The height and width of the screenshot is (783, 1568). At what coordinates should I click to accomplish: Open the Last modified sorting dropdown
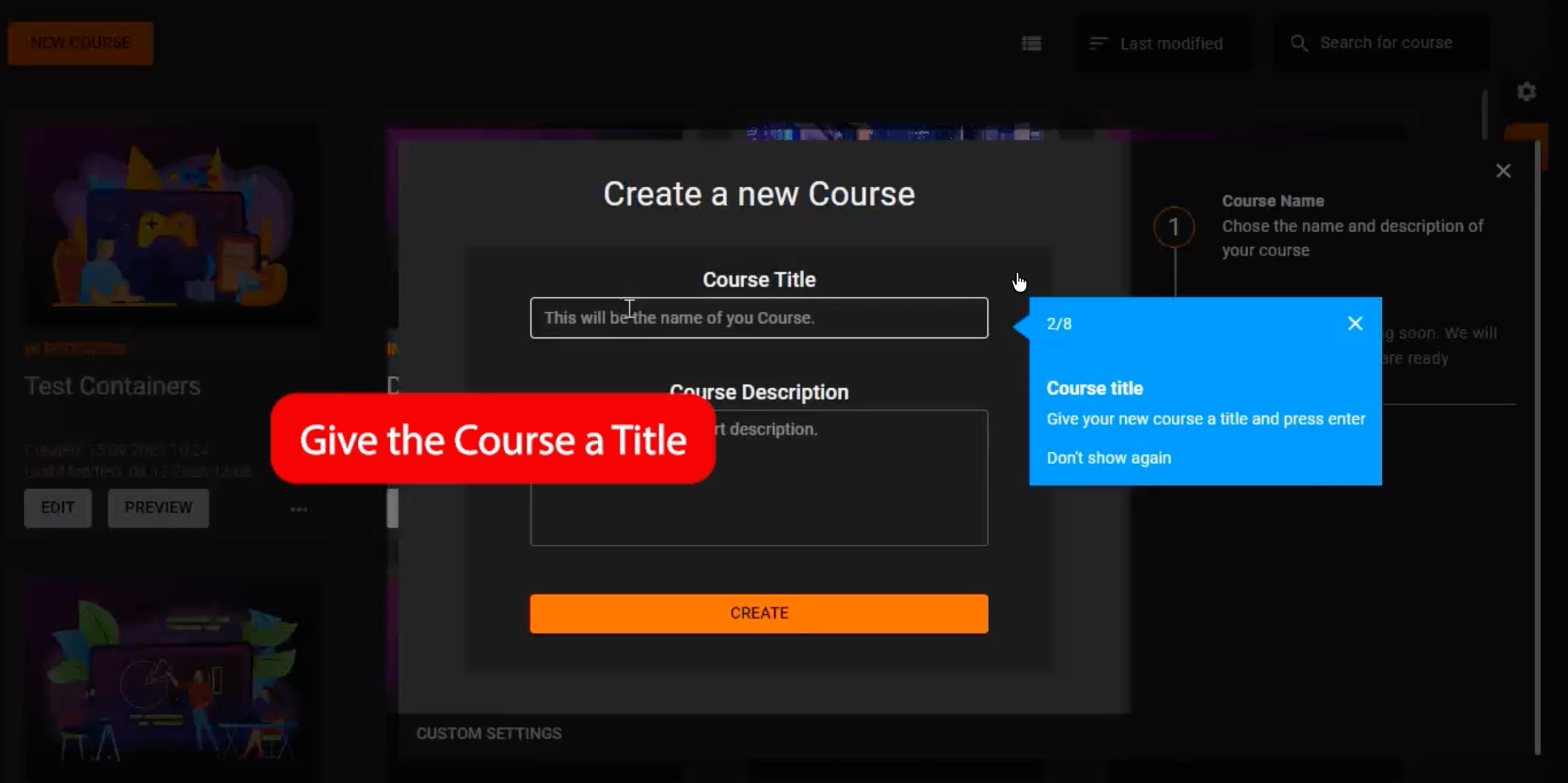1171,43
